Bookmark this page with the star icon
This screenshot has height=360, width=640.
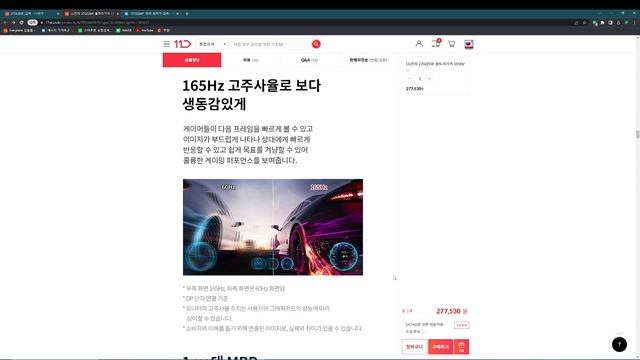[x=584, y=23]
